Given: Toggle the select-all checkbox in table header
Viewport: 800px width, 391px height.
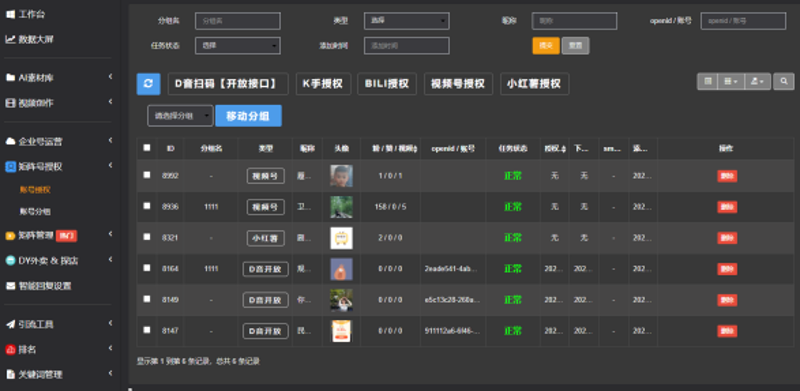Looking at the screenshot, I should pyautogui.click(x=147, y=148).
